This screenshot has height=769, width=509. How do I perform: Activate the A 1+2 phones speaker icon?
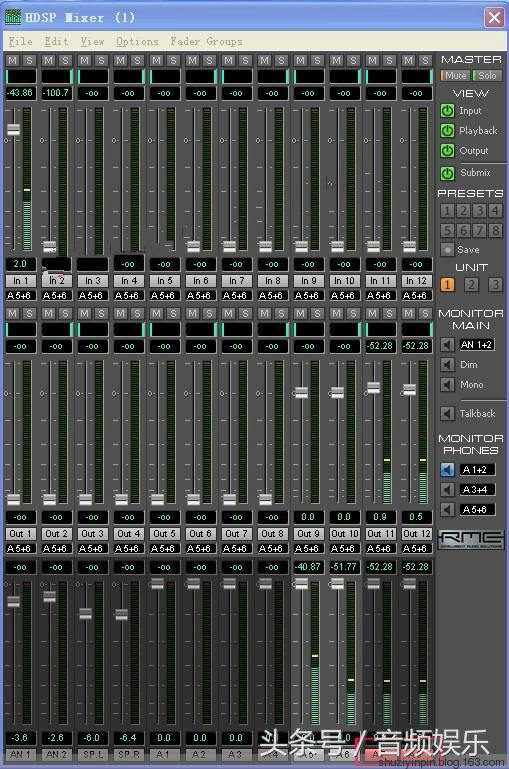pyautogui.click(x=447, y=470)
